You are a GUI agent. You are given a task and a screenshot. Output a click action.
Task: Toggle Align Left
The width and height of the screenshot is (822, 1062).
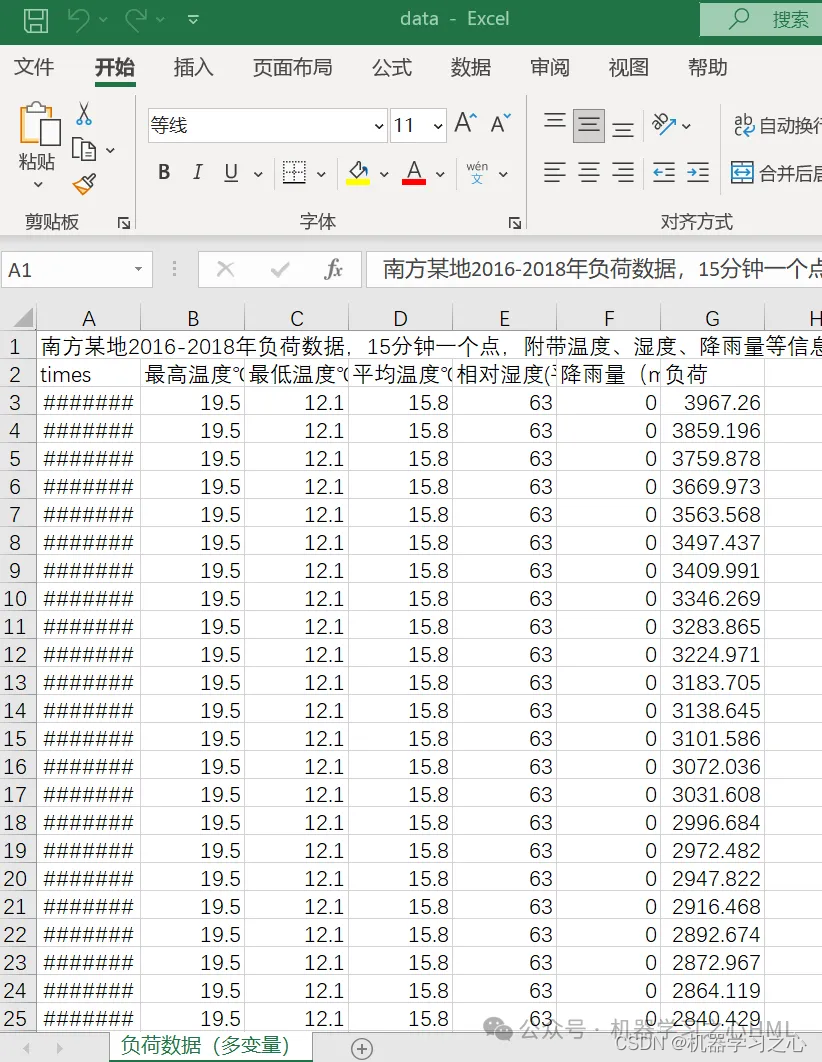click(555, 173)
